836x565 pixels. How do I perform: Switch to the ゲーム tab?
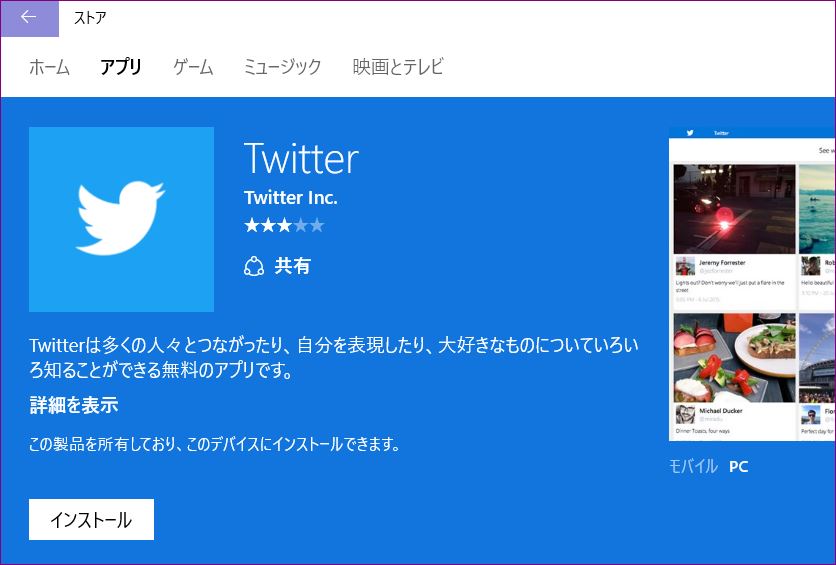point(193,67)
